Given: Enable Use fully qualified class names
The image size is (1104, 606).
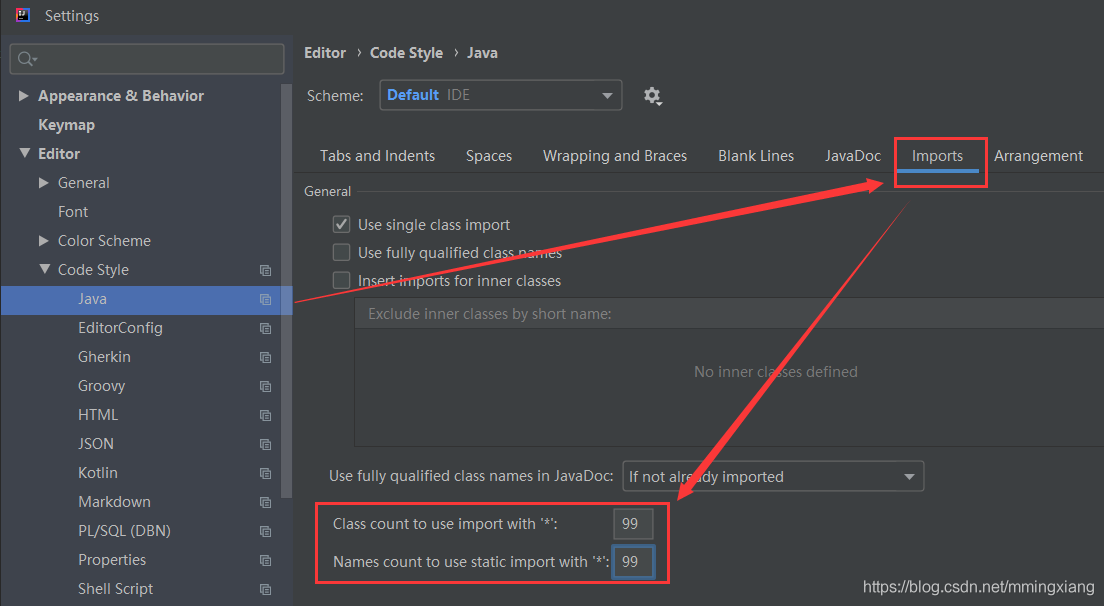Looking at the screenshot, I should pos(342,253).
